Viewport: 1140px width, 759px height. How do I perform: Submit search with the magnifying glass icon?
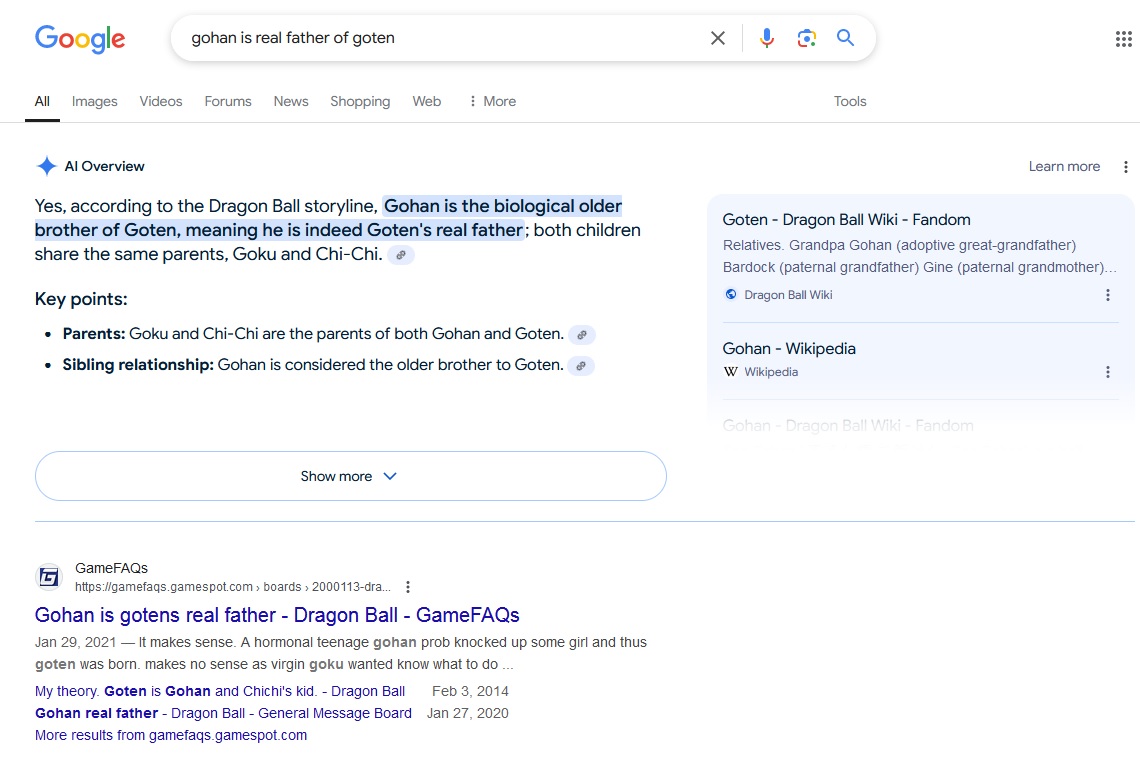845,38
